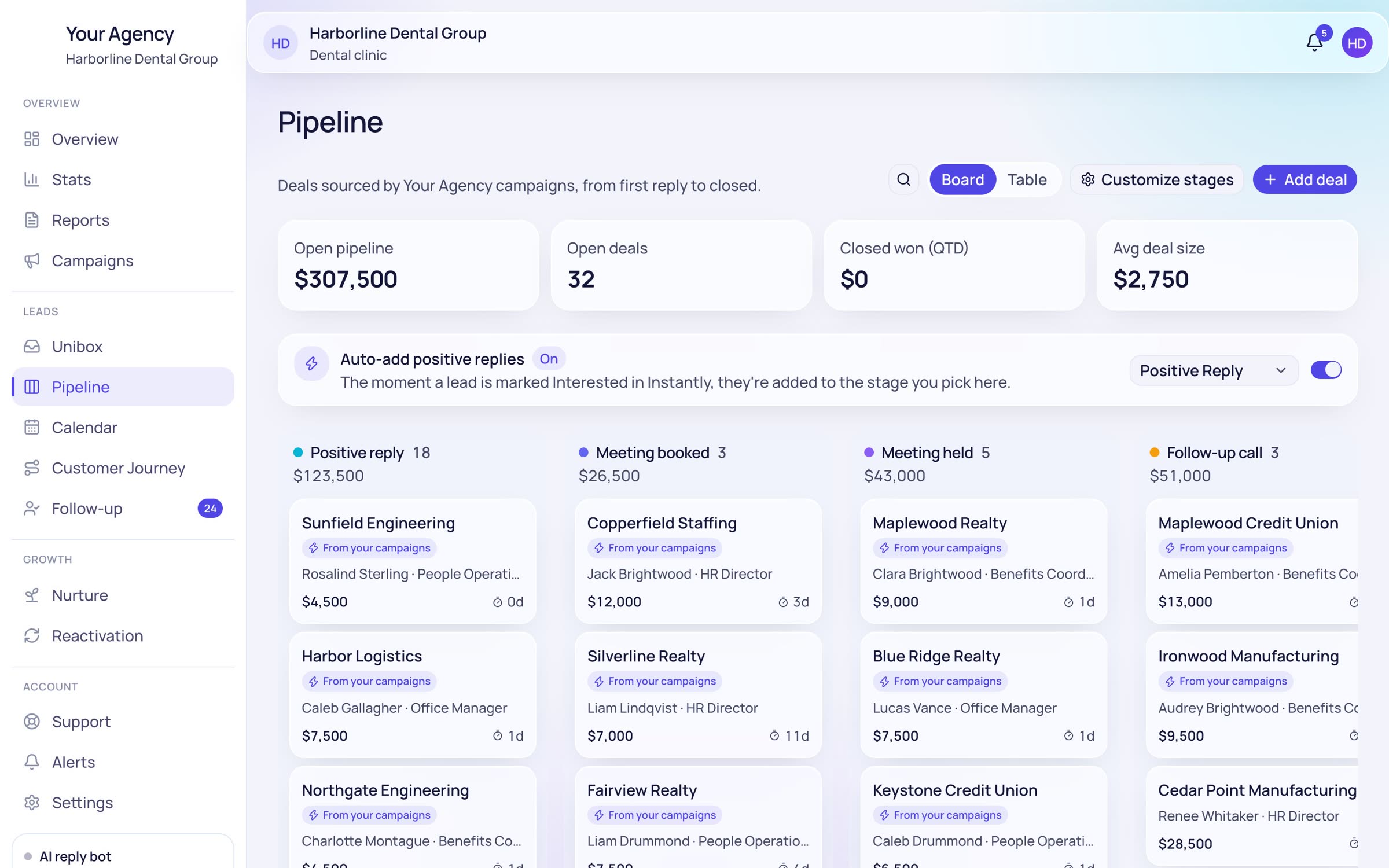Screen dimensions: 1389x868
Task: Open the Positive Reply stage dropdown
Action: 1213,370
